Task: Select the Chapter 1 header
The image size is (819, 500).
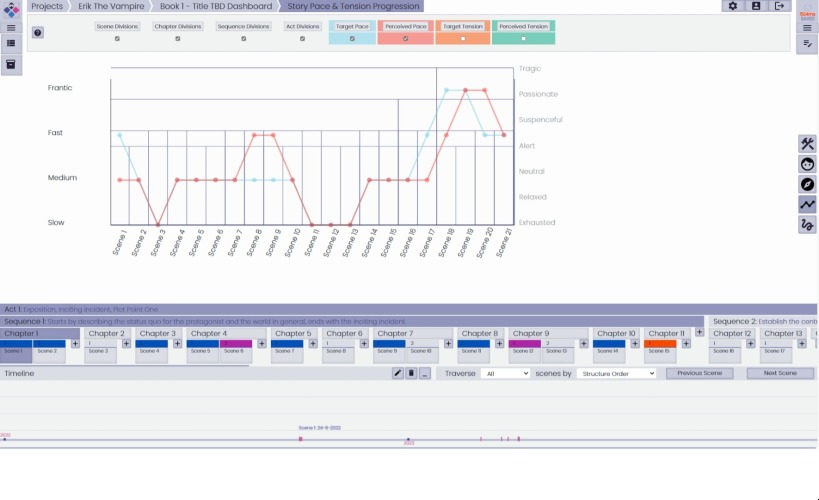Action: click(40, 333)
